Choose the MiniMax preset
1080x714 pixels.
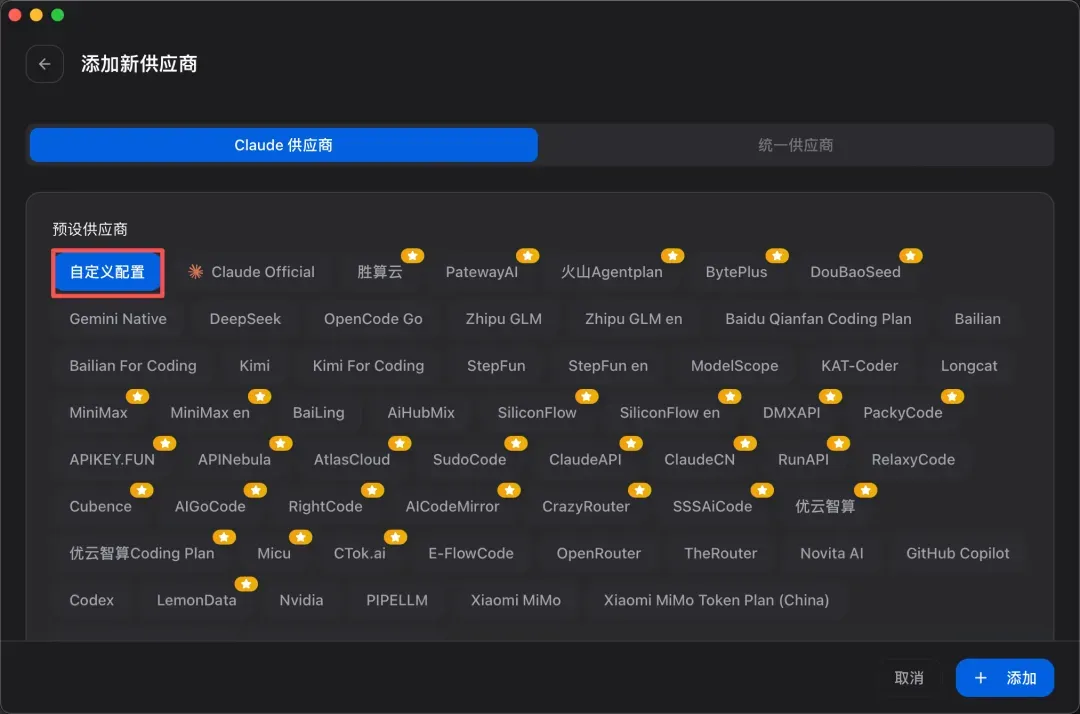pyautogui.click(x=98, y=412)
